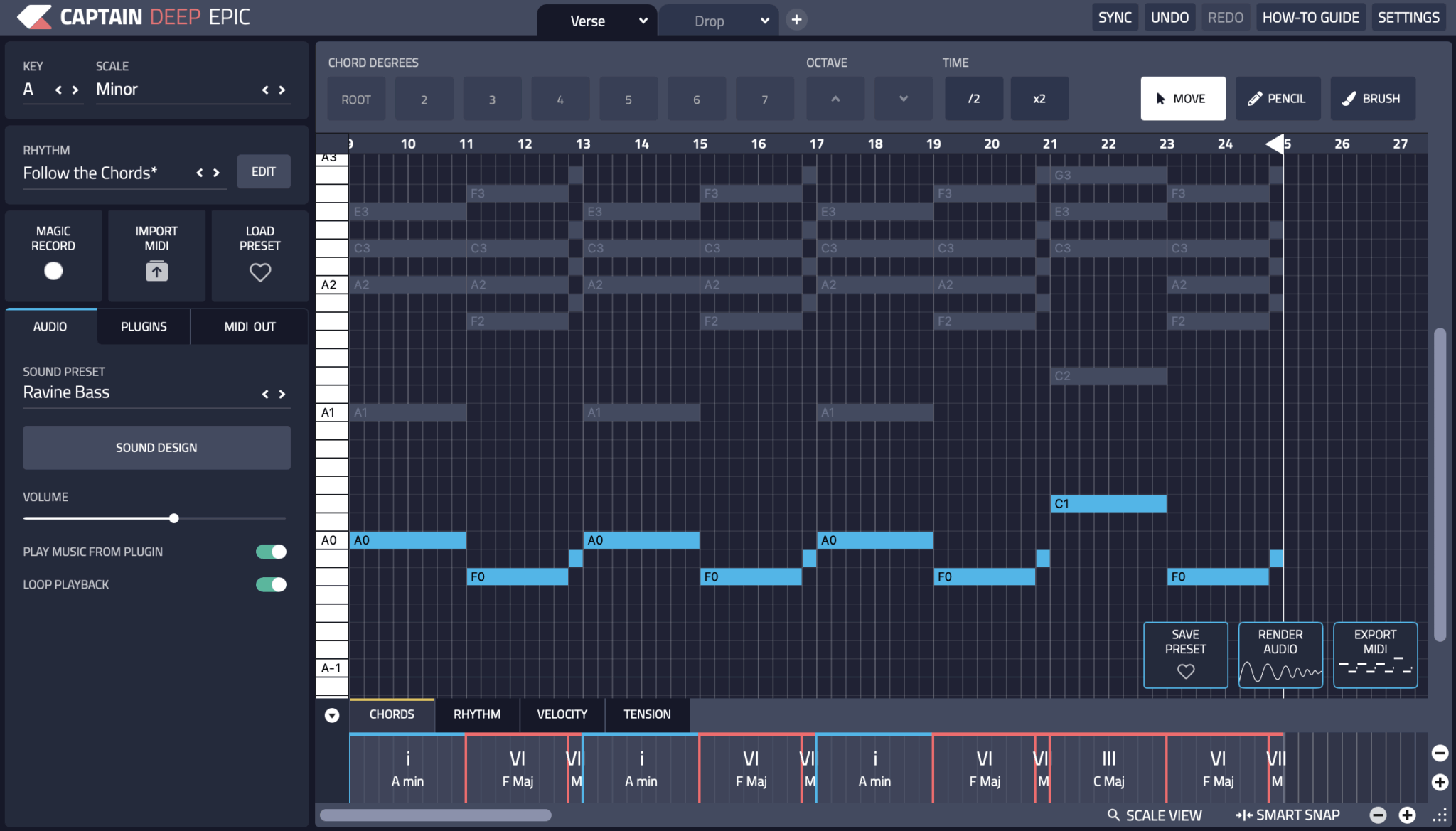Select previous sound preset arrow
The width and height of the screenshot is (1456, 831).
[265, 394]
